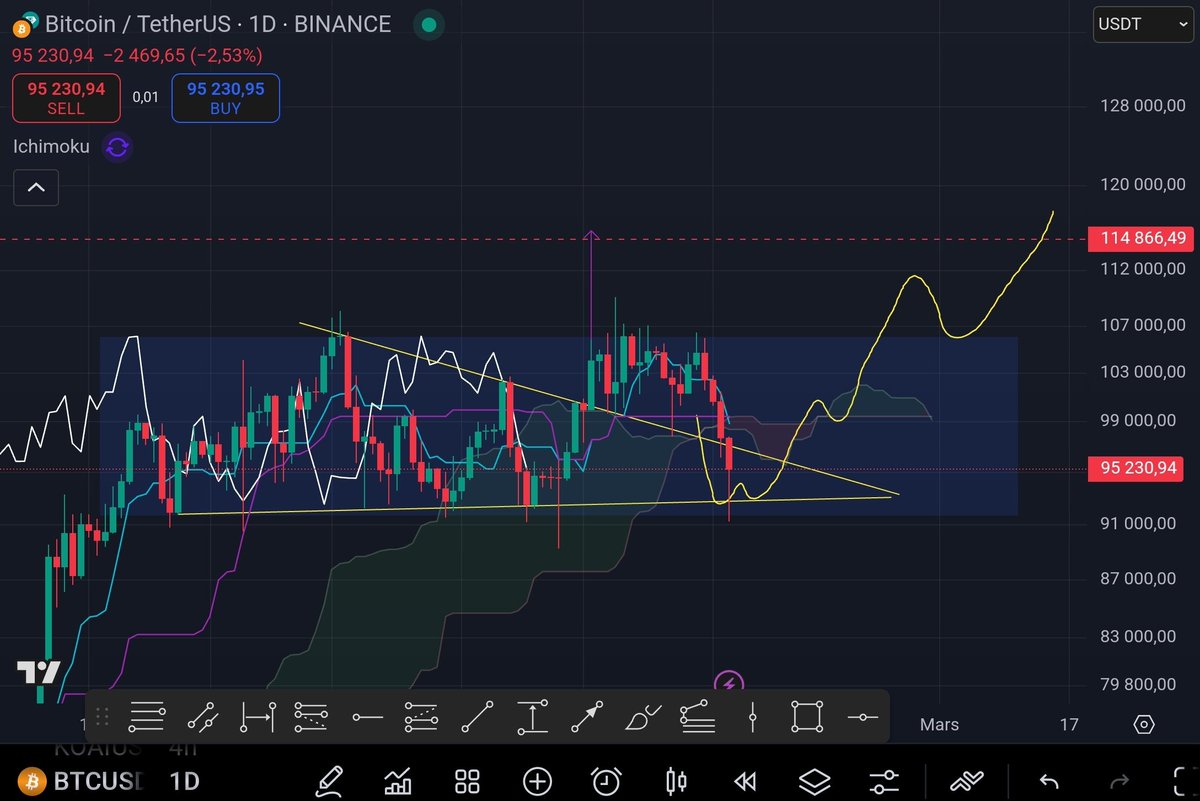The image size is (1200, 801).
Task: Click the 107 000,00 price axis label
Action: click(1141, 325)
